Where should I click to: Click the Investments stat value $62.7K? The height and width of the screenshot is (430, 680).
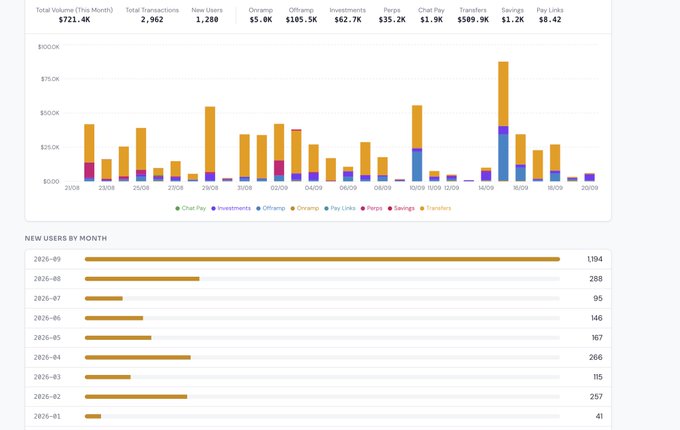coord(348,20)
